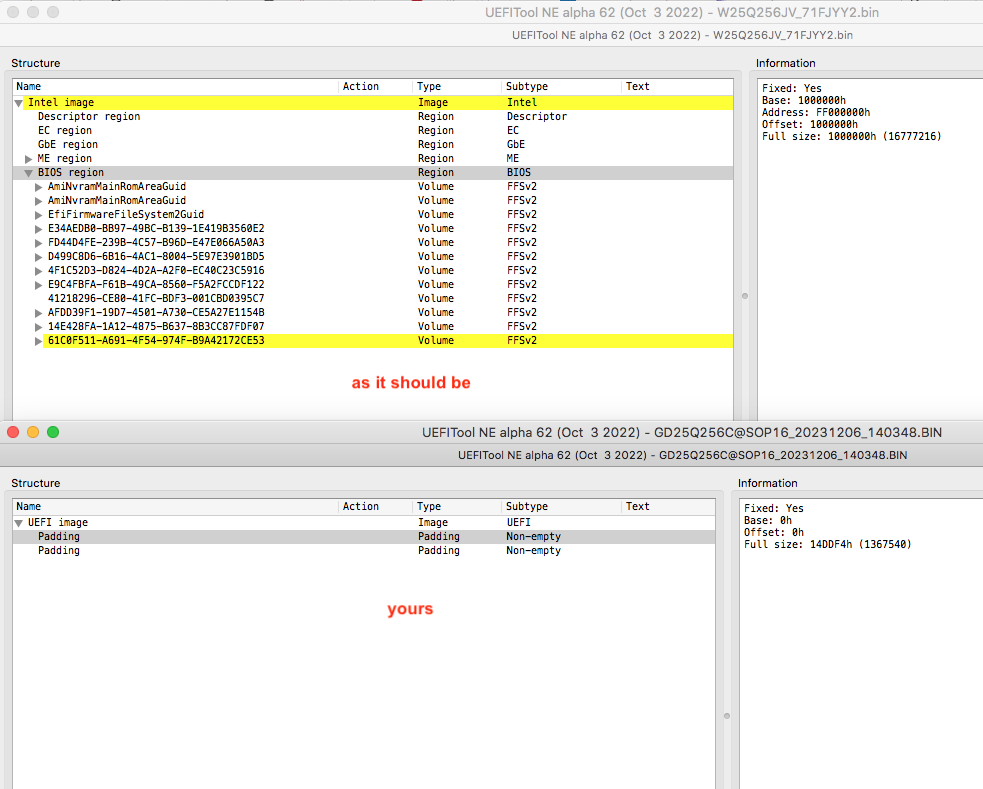Image resolution: width=983 pixels, height=789 pixels.
Task: Close the GD25Q256C UEFITool window
Action: 13,432
